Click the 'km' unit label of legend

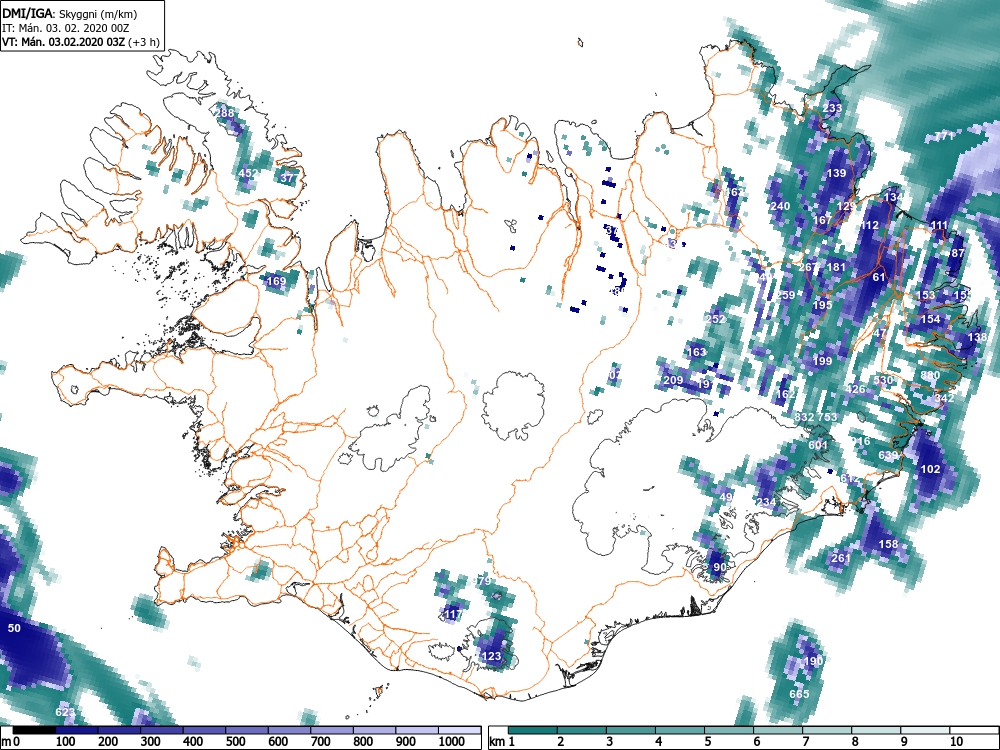tap(497, 742)
